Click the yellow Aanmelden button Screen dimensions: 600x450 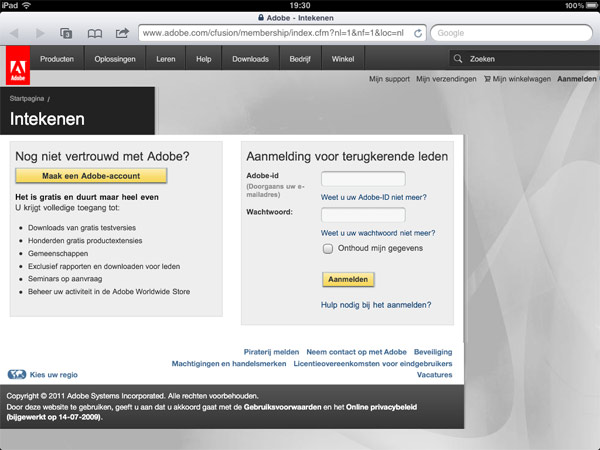(348, 279)
